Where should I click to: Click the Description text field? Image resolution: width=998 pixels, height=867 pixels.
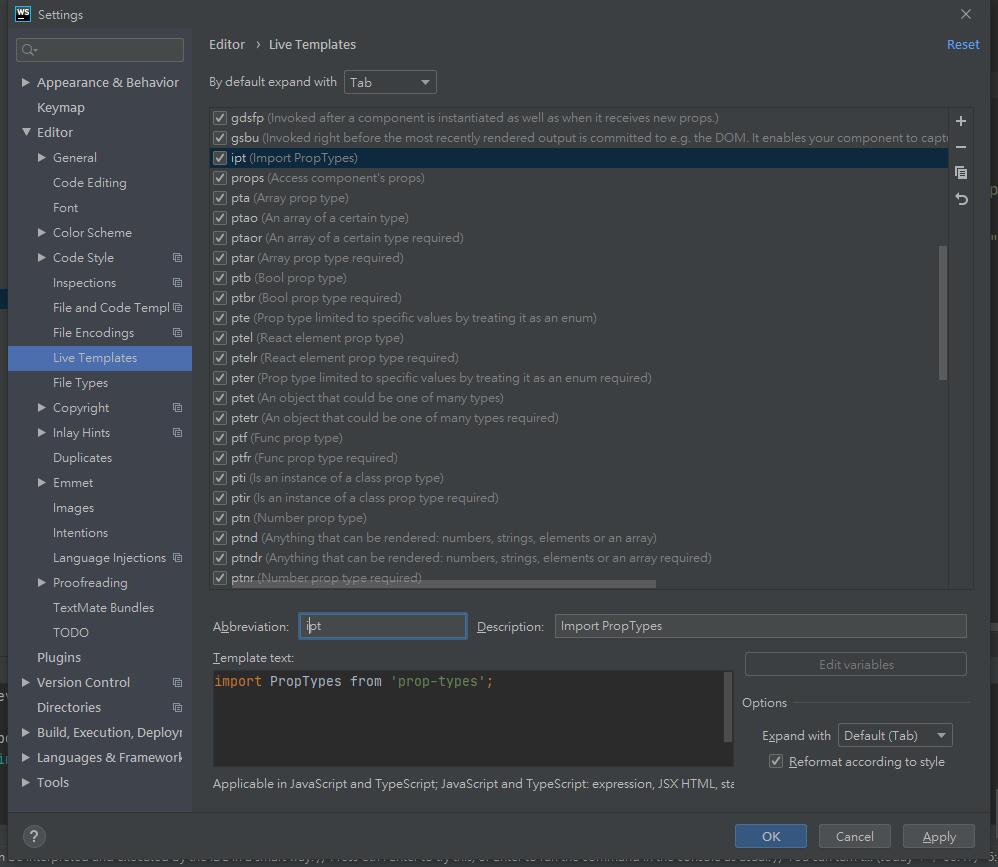pos(760,626)
